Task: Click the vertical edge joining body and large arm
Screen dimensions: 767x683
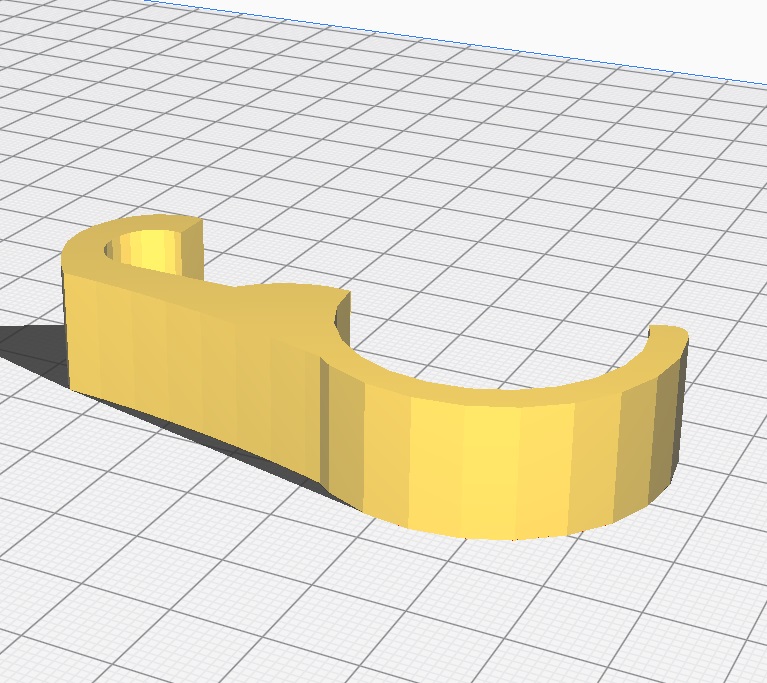Action: 323,420
